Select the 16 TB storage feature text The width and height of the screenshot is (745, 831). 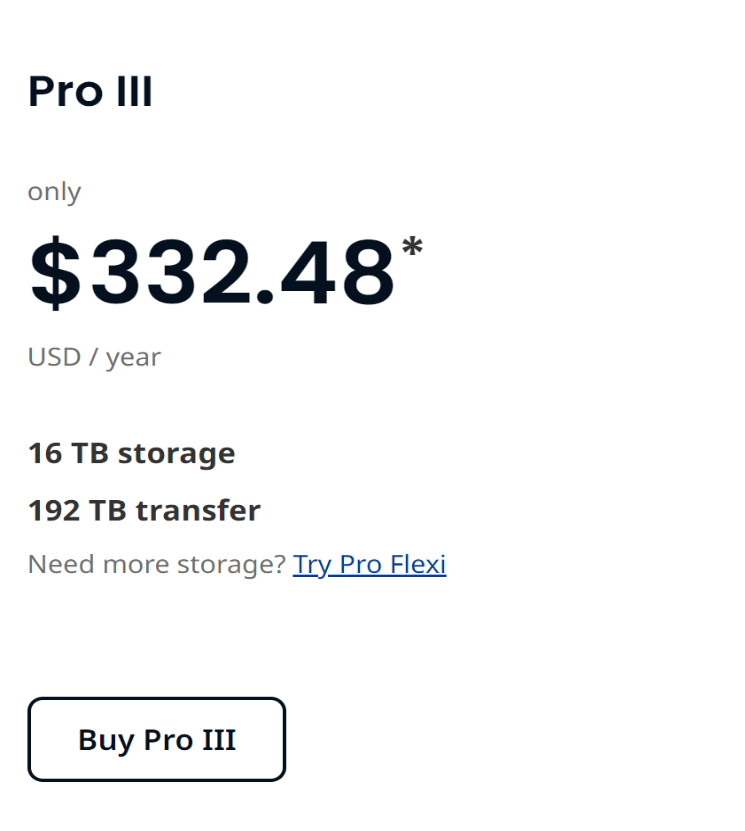[131, 454]
